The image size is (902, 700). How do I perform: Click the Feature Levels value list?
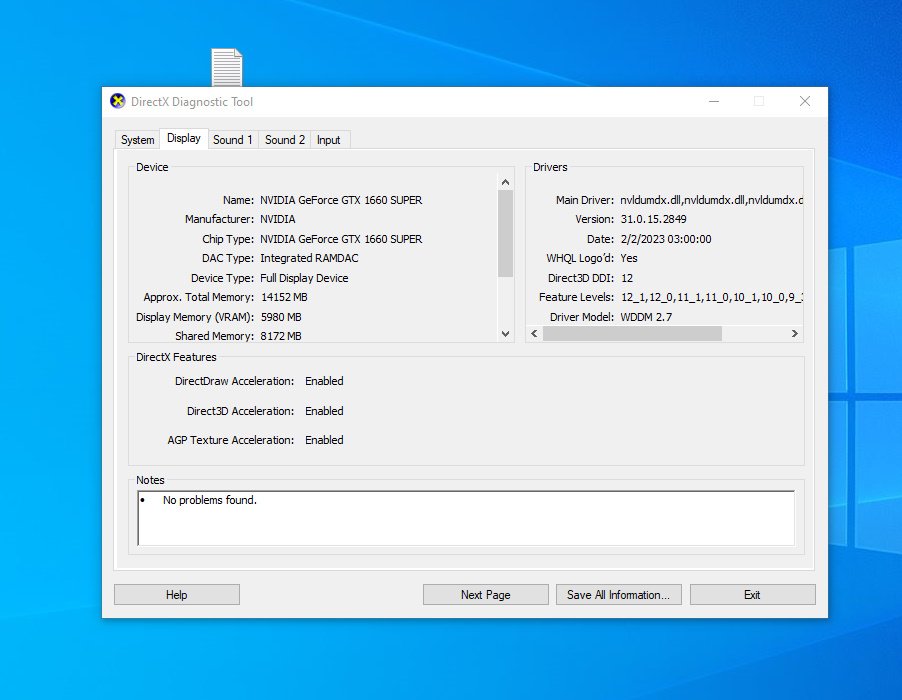point(712,297)
